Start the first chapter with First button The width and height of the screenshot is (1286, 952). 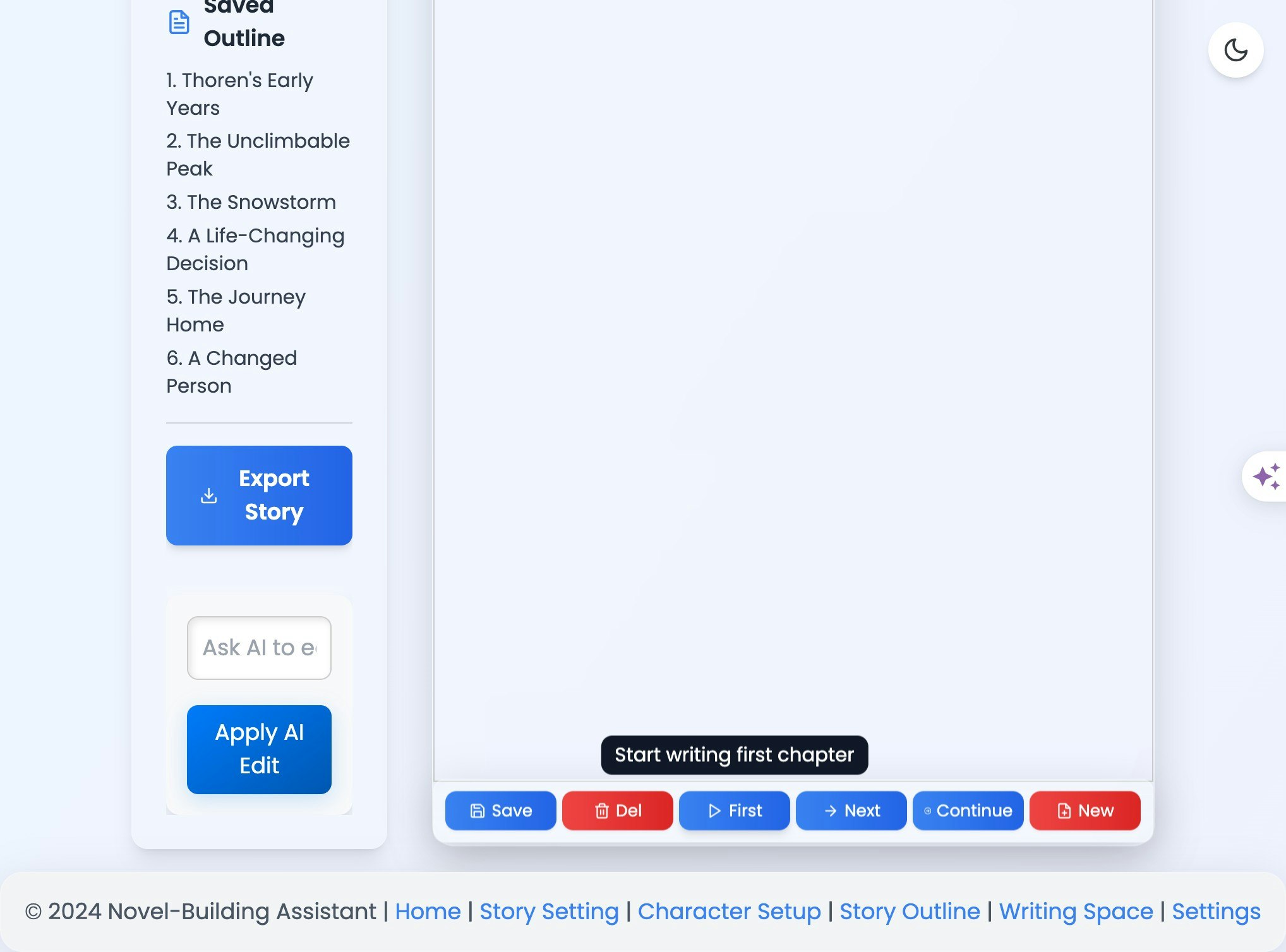coord(734,811)
